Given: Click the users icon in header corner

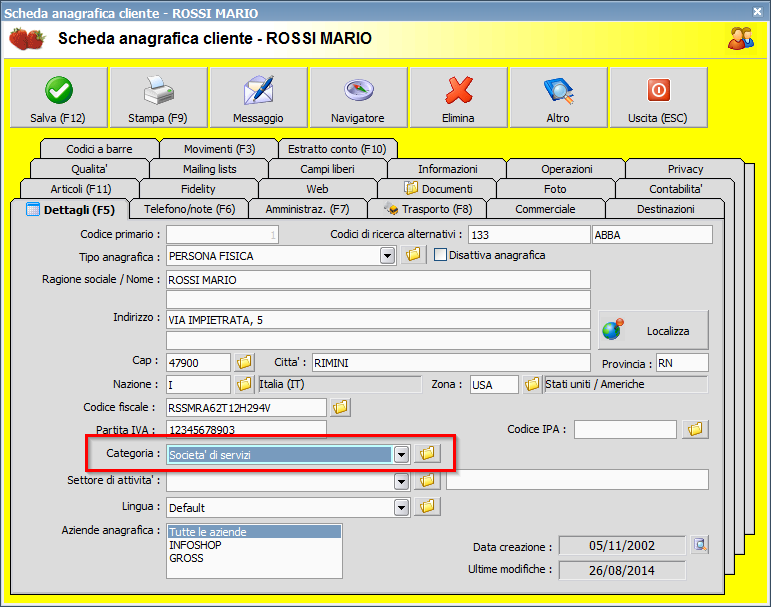Looking at the screenshot, I should point(741,38).
